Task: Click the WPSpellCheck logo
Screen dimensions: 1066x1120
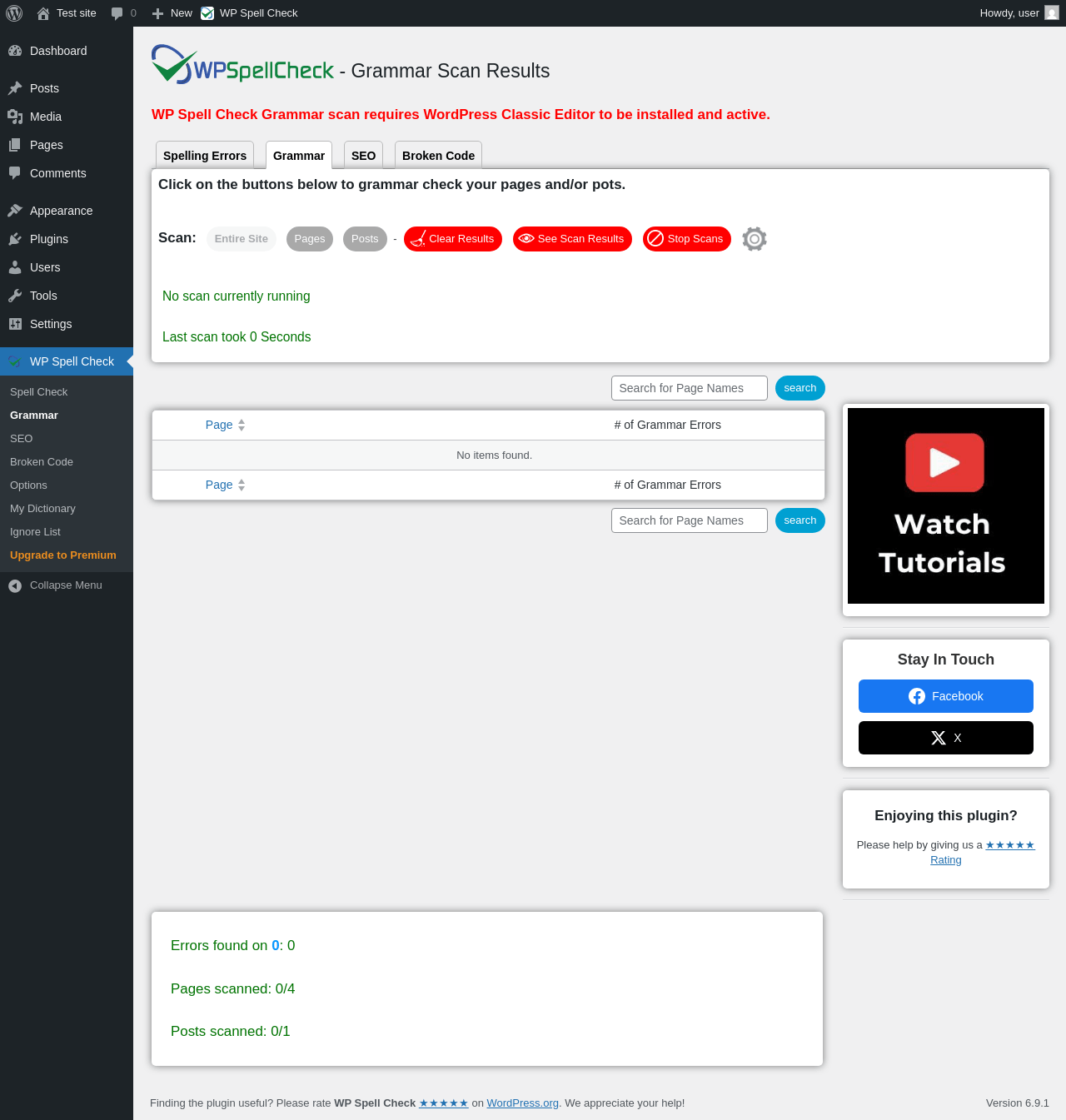Action: pos(242,65)
